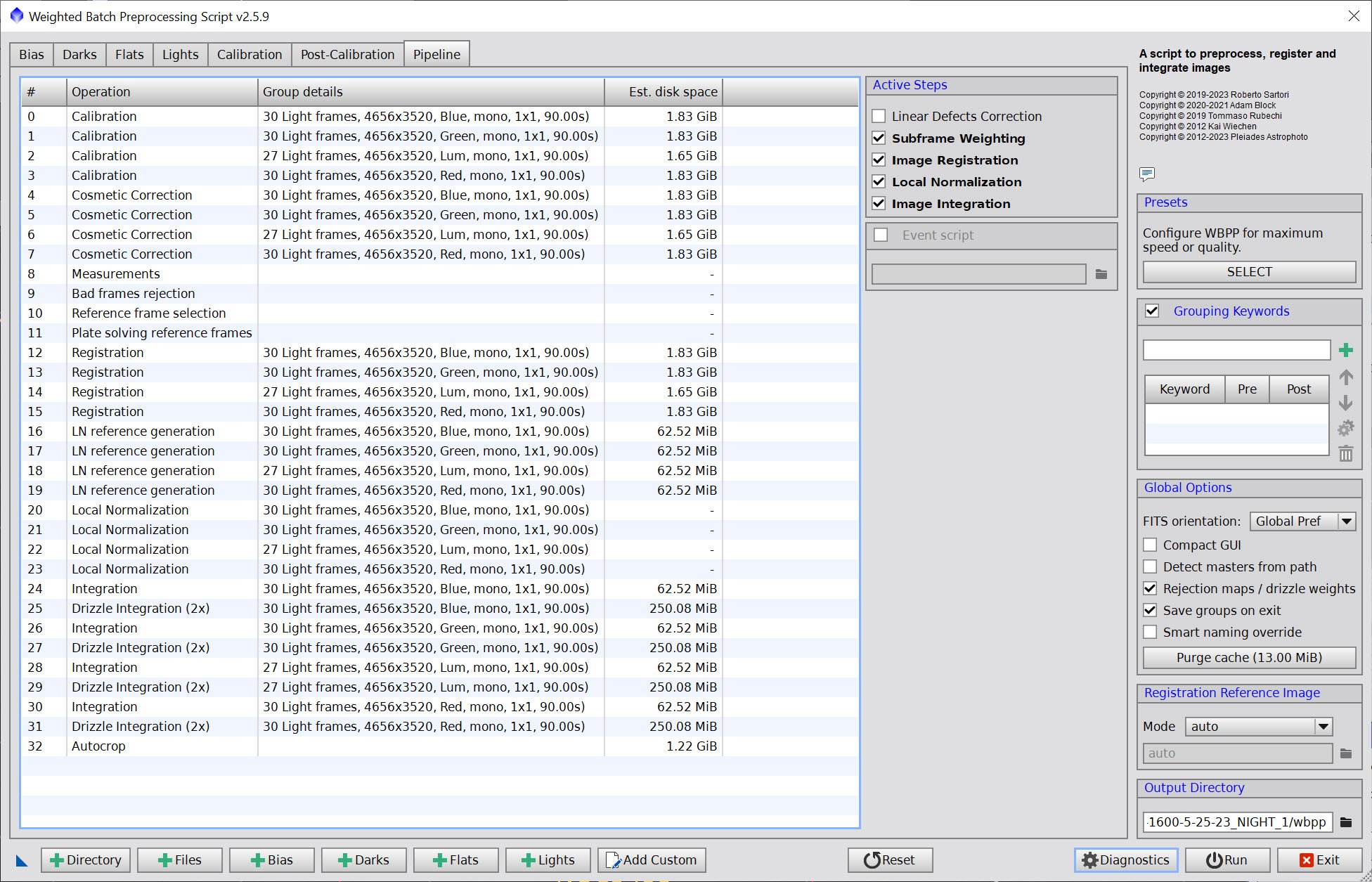Click the blue triangle at bottom left

click(x=22, y=860)
